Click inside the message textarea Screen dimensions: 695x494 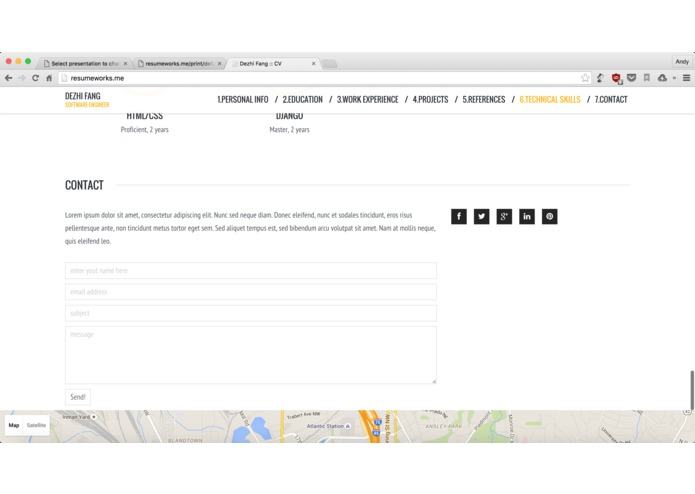[251, 355]
